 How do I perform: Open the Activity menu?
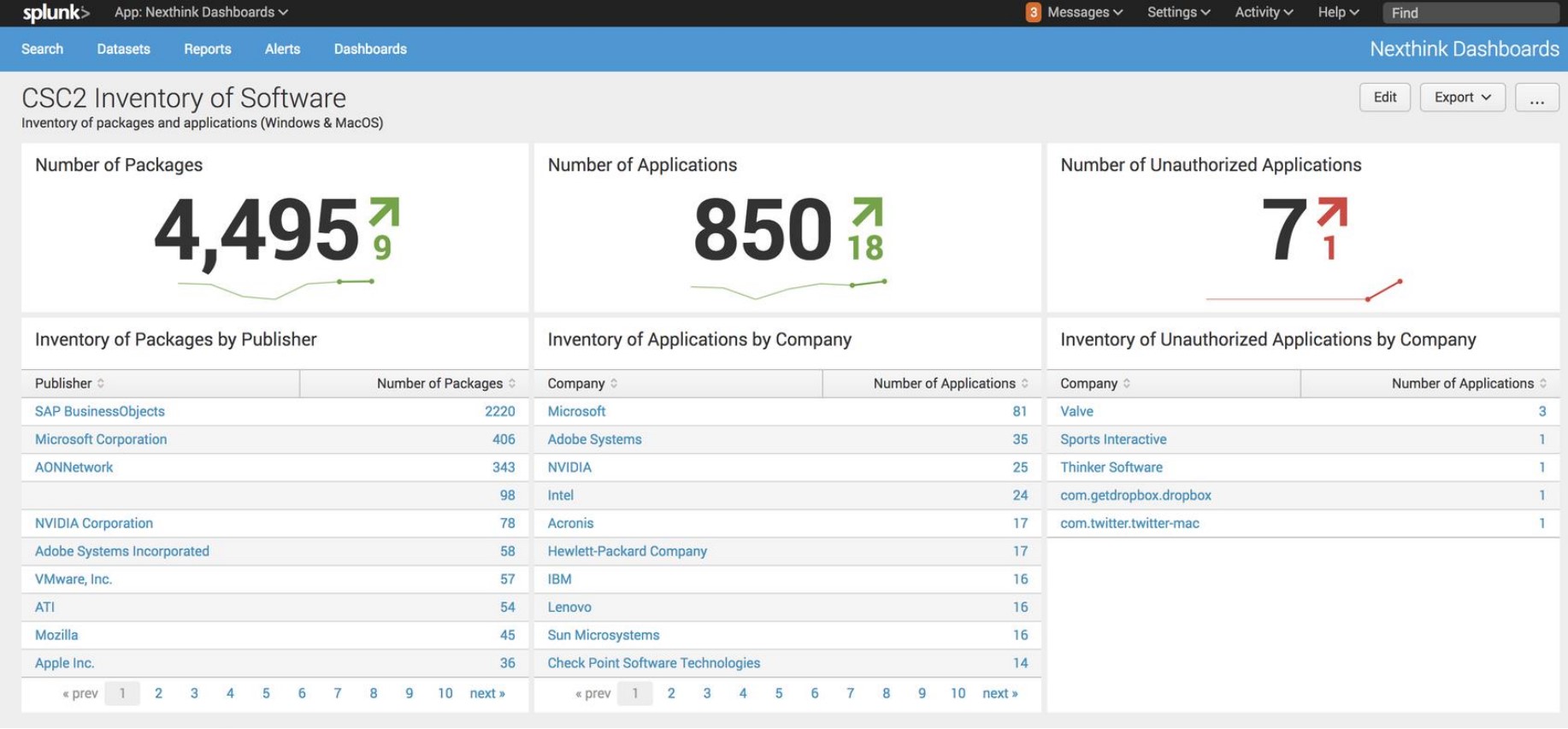(1263, 13)
